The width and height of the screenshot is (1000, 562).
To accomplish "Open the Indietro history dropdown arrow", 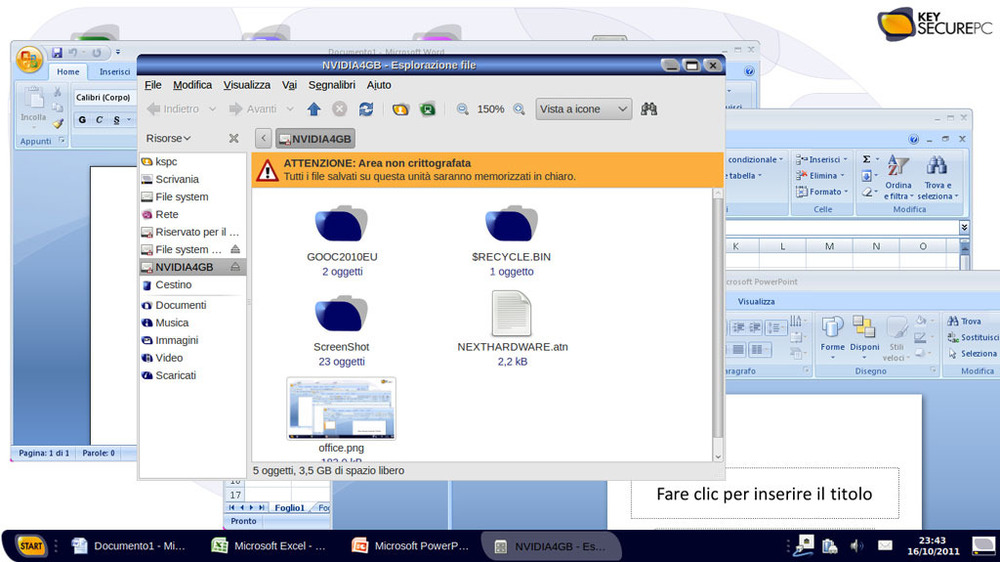I will [x=212, y=109].
